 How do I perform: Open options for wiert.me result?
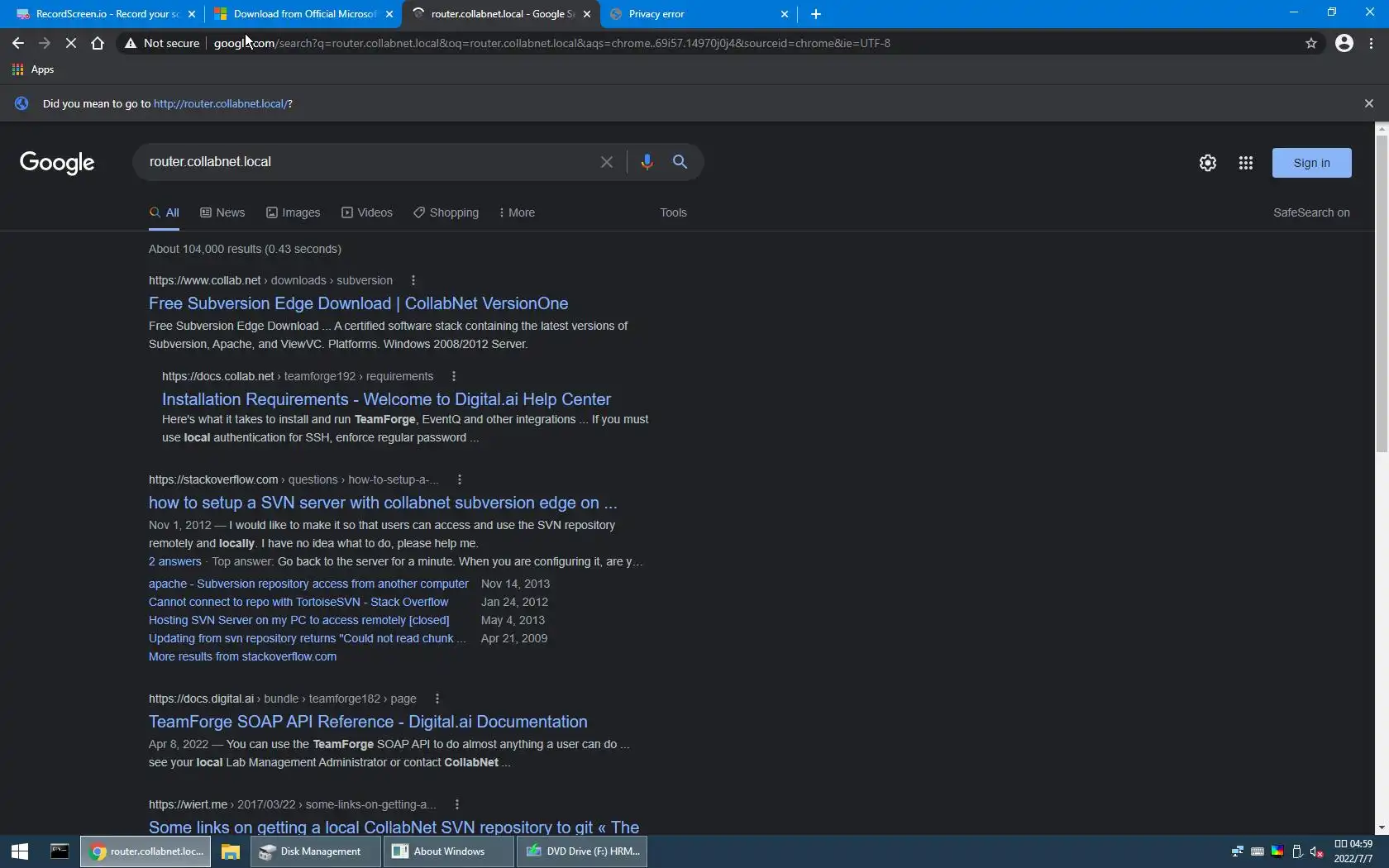click(457, 804)
